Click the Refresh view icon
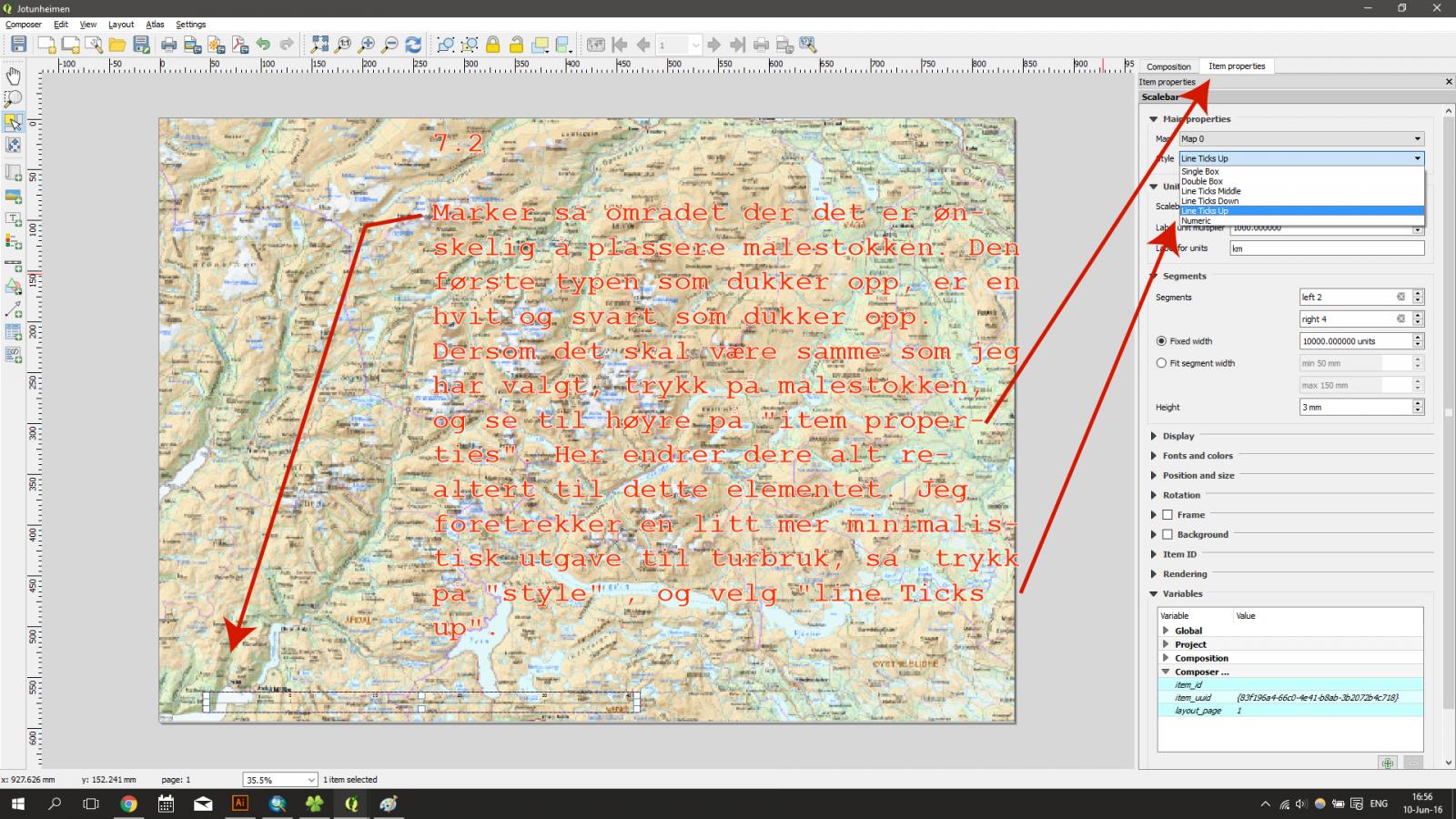The height and width of the screenshot is (819, 1456). pyautogui.click(x=413, y=45)
